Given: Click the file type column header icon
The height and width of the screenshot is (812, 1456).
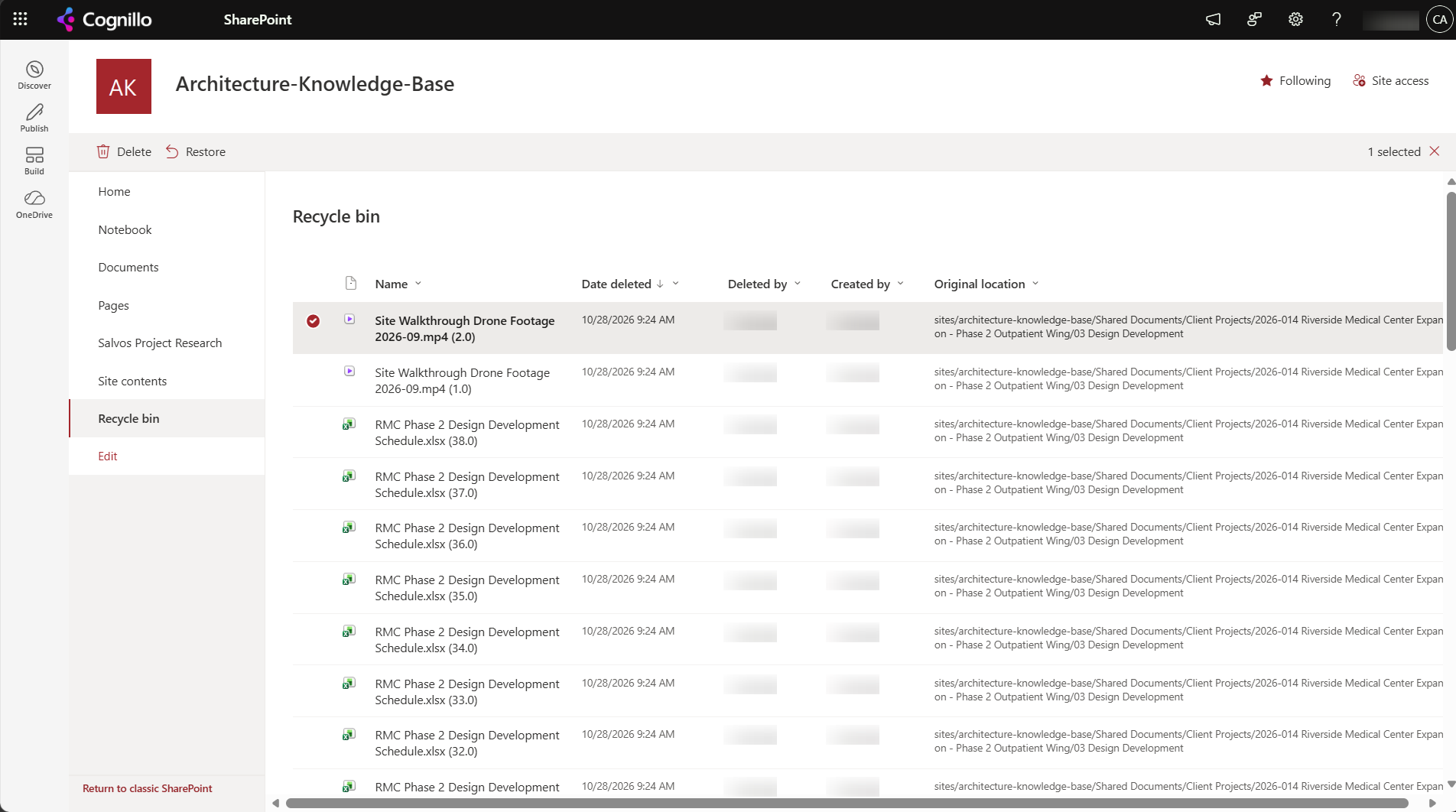Looking at the screenshot, I should pyautogui.click(x=351, y=284).
